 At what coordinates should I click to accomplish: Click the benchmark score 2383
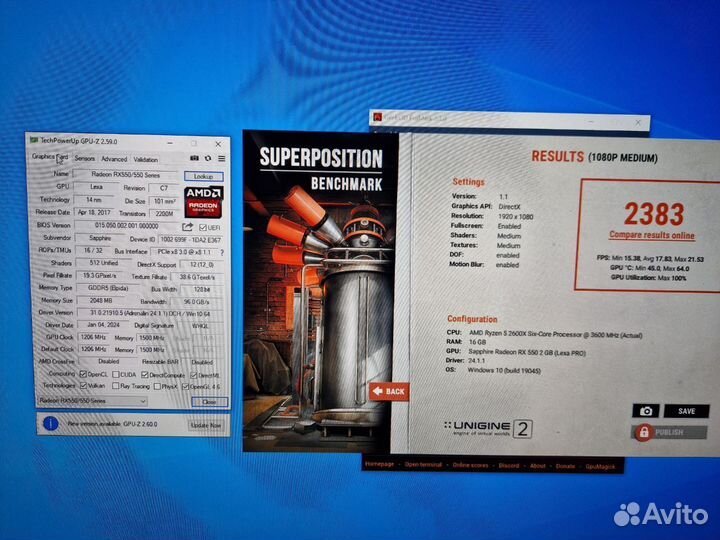654,214
